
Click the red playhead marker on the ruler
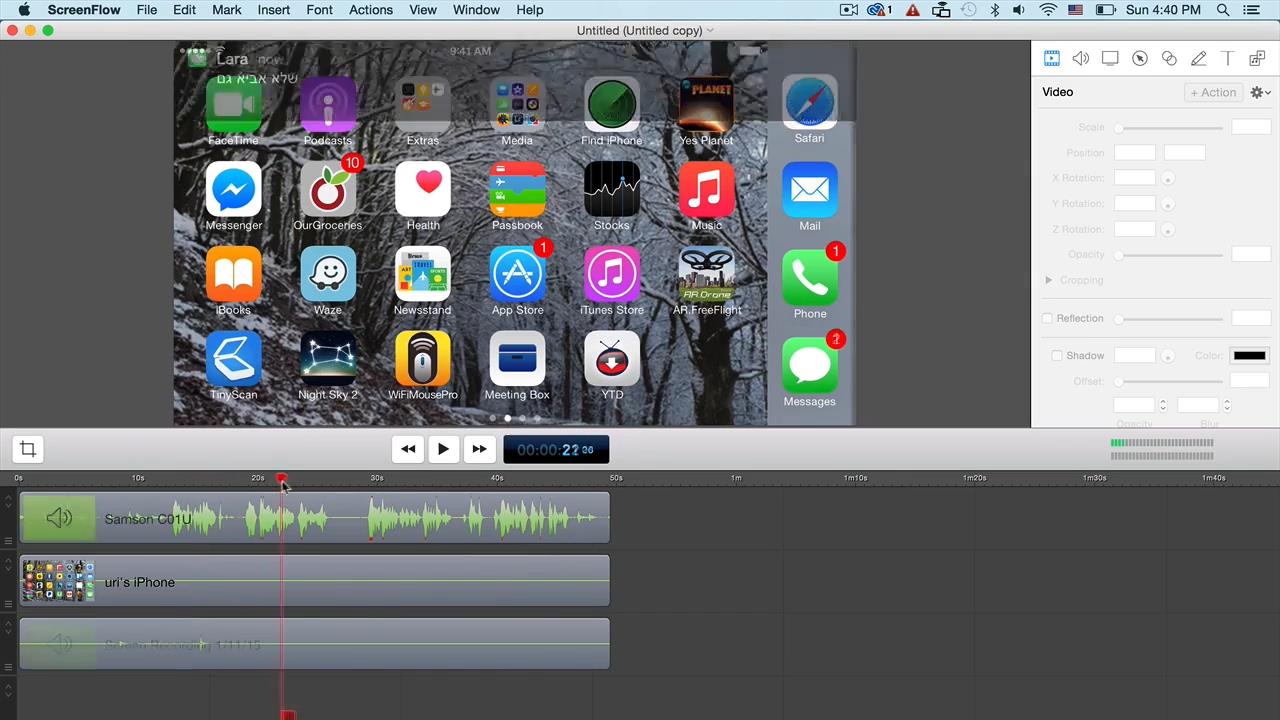click(x=282, y=480)
